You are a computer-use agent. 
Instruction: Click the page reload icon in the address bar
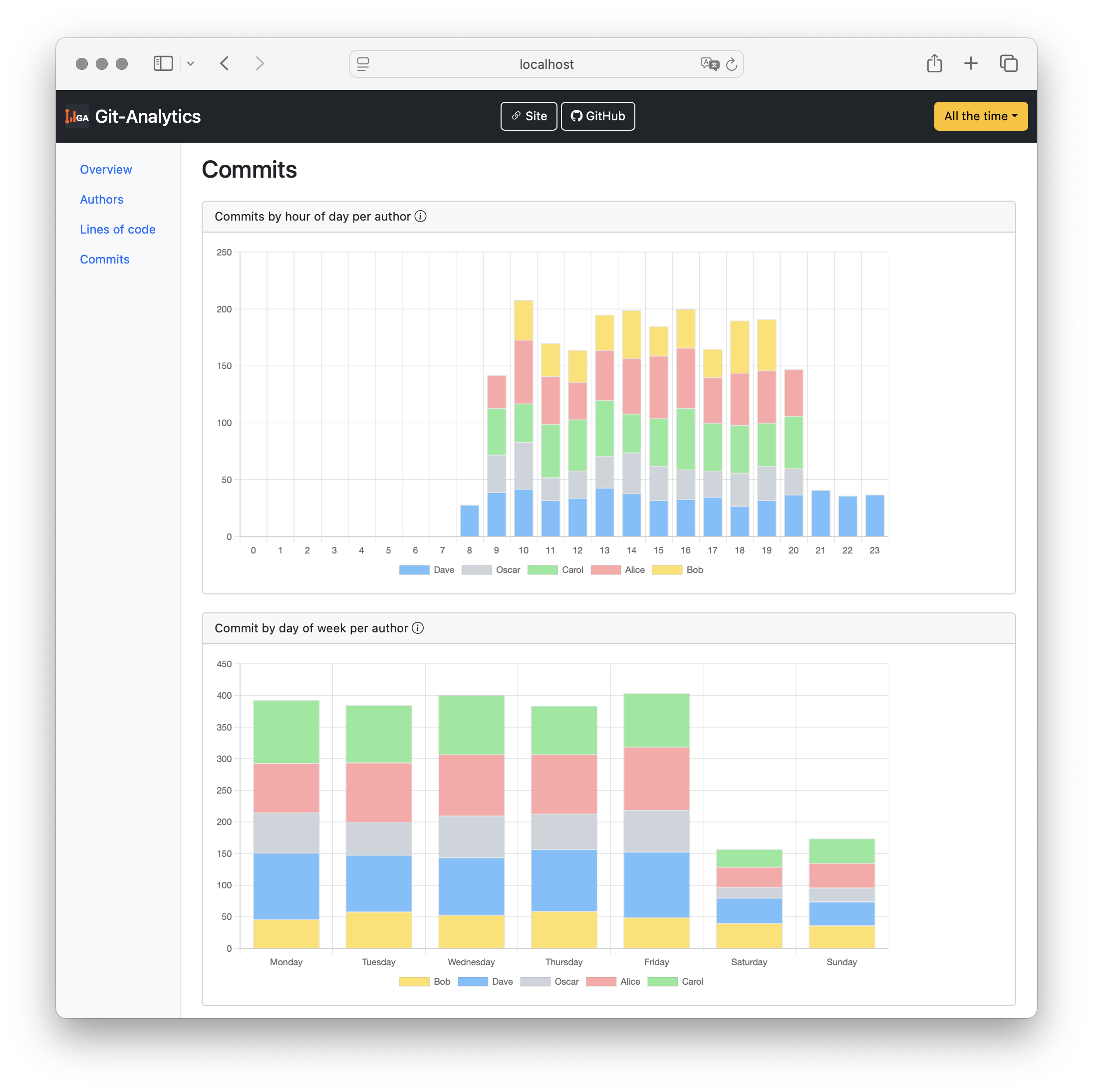(732, 64)
